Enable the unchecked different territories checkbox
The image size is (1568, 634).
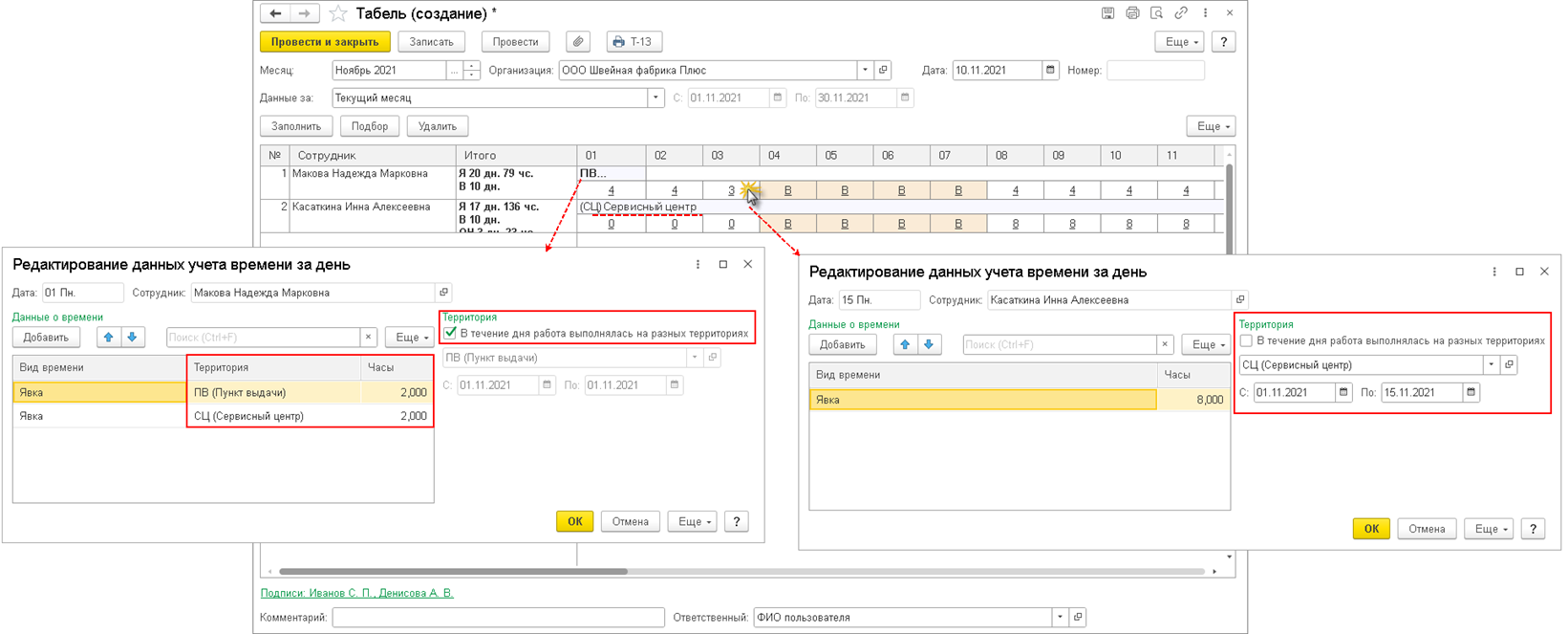pos(1246,340)
